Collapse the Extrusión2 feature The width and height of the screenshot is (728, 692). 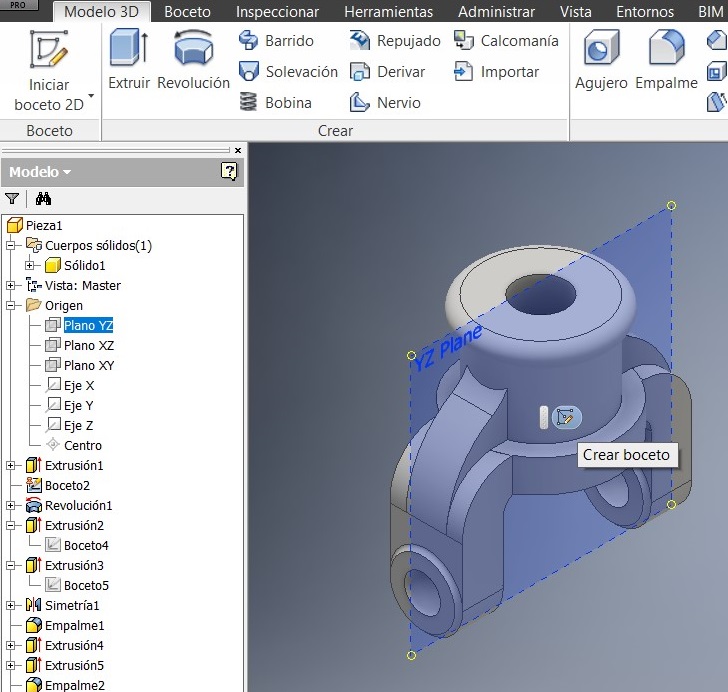click(x=11, y=525)
